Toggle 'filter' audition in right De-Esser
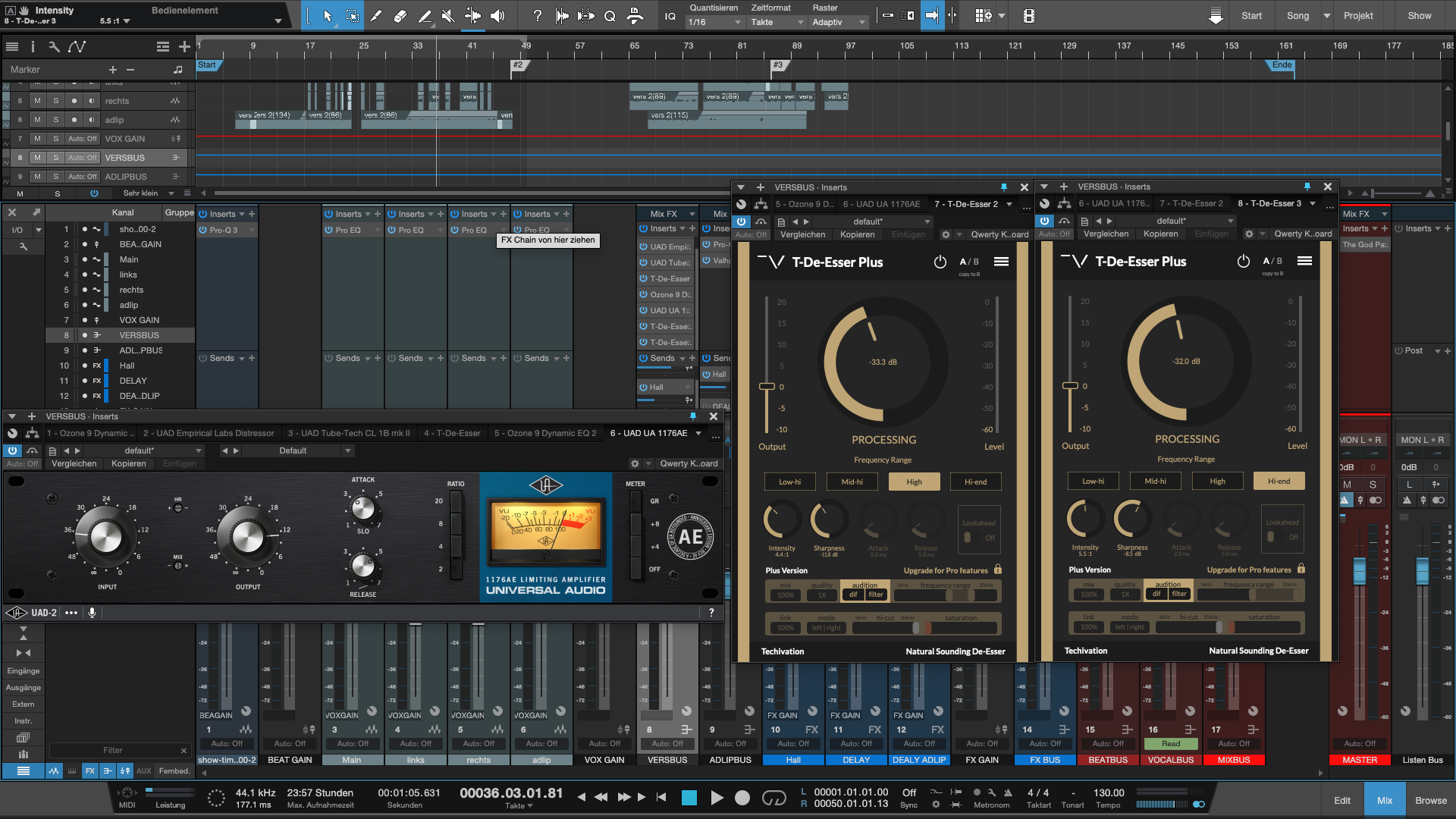 [1179, 594]
